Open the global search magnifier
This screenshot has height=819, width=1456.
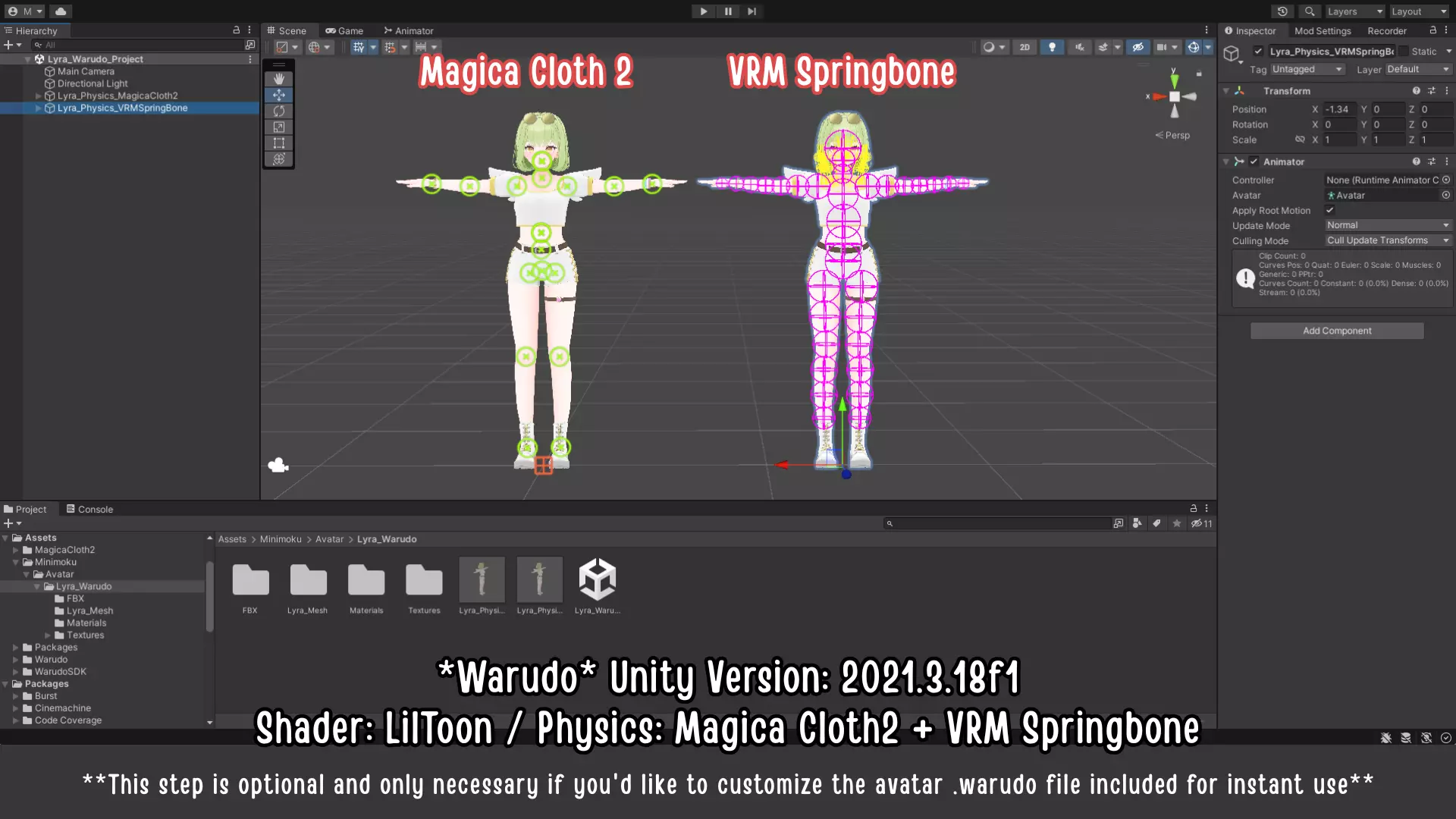tap(1310, 11)
